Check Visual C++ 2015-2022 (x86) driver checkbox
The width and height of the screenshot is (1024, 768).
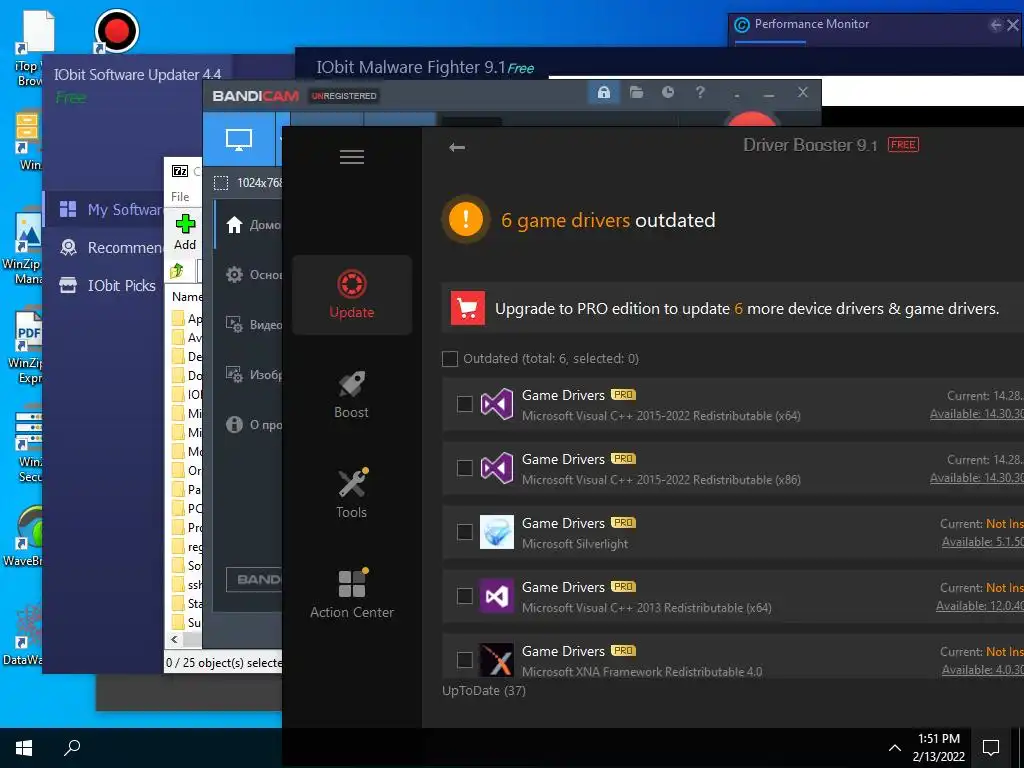pyautogui.click(x=464, y=468)
